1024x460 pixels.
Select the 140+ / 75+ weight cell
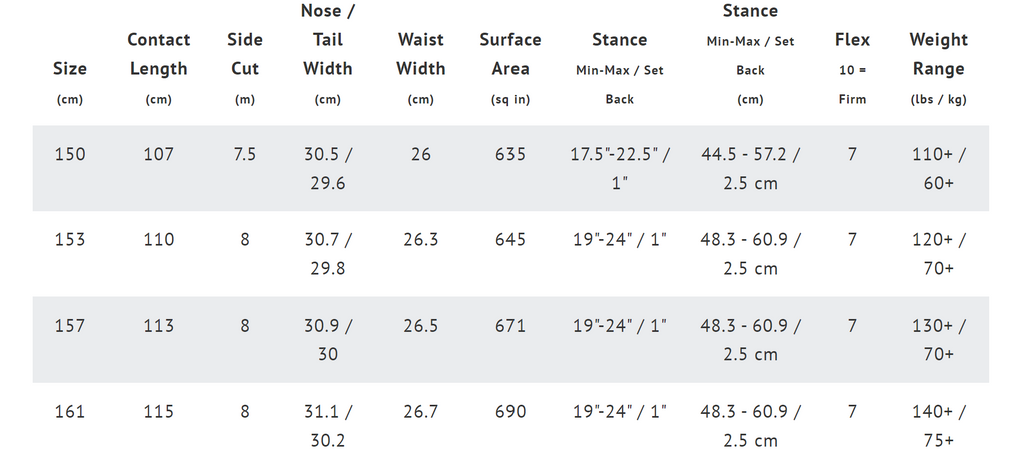[938, 425]
